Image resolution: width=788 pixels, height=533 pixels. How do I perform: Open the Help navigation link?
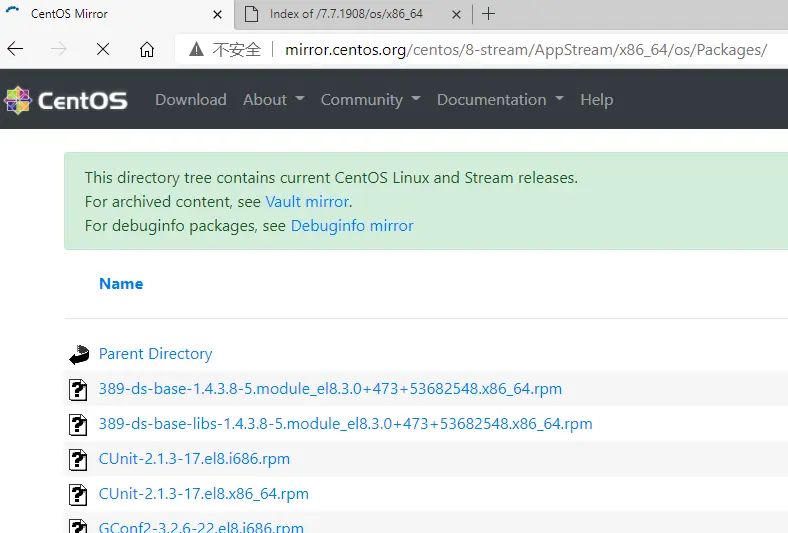tap(597, 99)
